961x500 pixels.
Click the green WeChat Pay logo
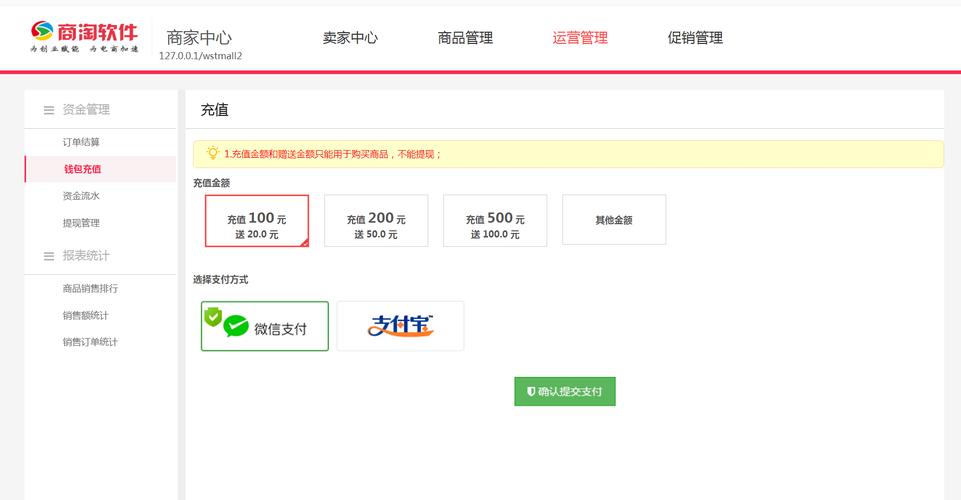click(x=236, y=326)
